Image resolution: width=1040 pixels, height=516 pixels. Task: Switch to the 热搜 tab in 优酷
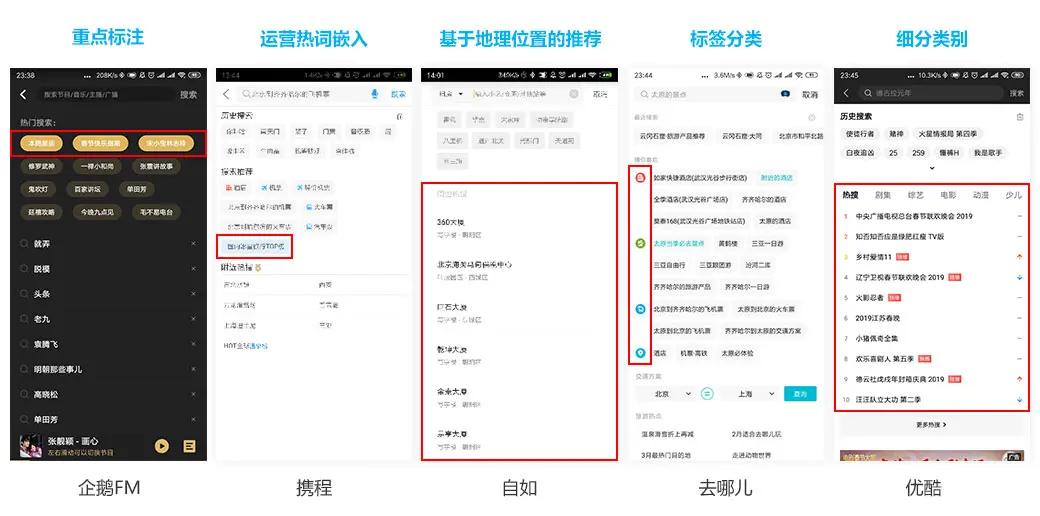[850, 195]
